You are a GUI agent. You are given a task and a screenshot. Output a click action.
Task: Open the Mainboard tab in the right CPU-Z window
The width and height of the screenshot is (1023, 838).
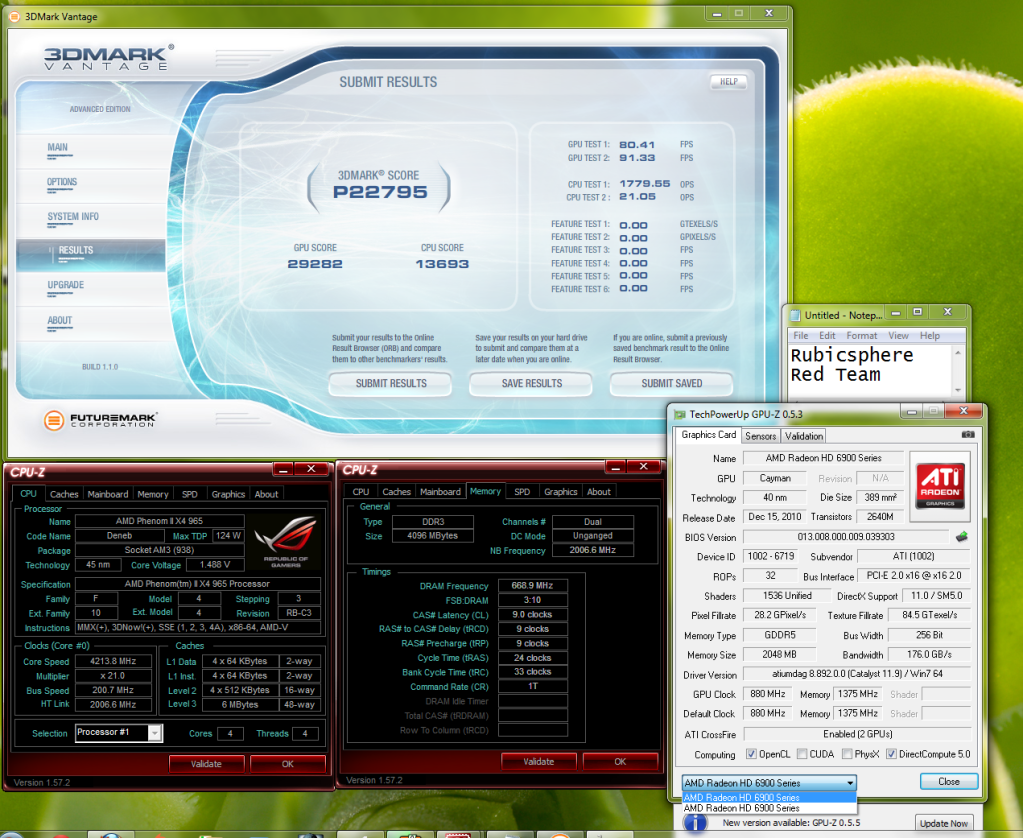(x=440, y=491)
